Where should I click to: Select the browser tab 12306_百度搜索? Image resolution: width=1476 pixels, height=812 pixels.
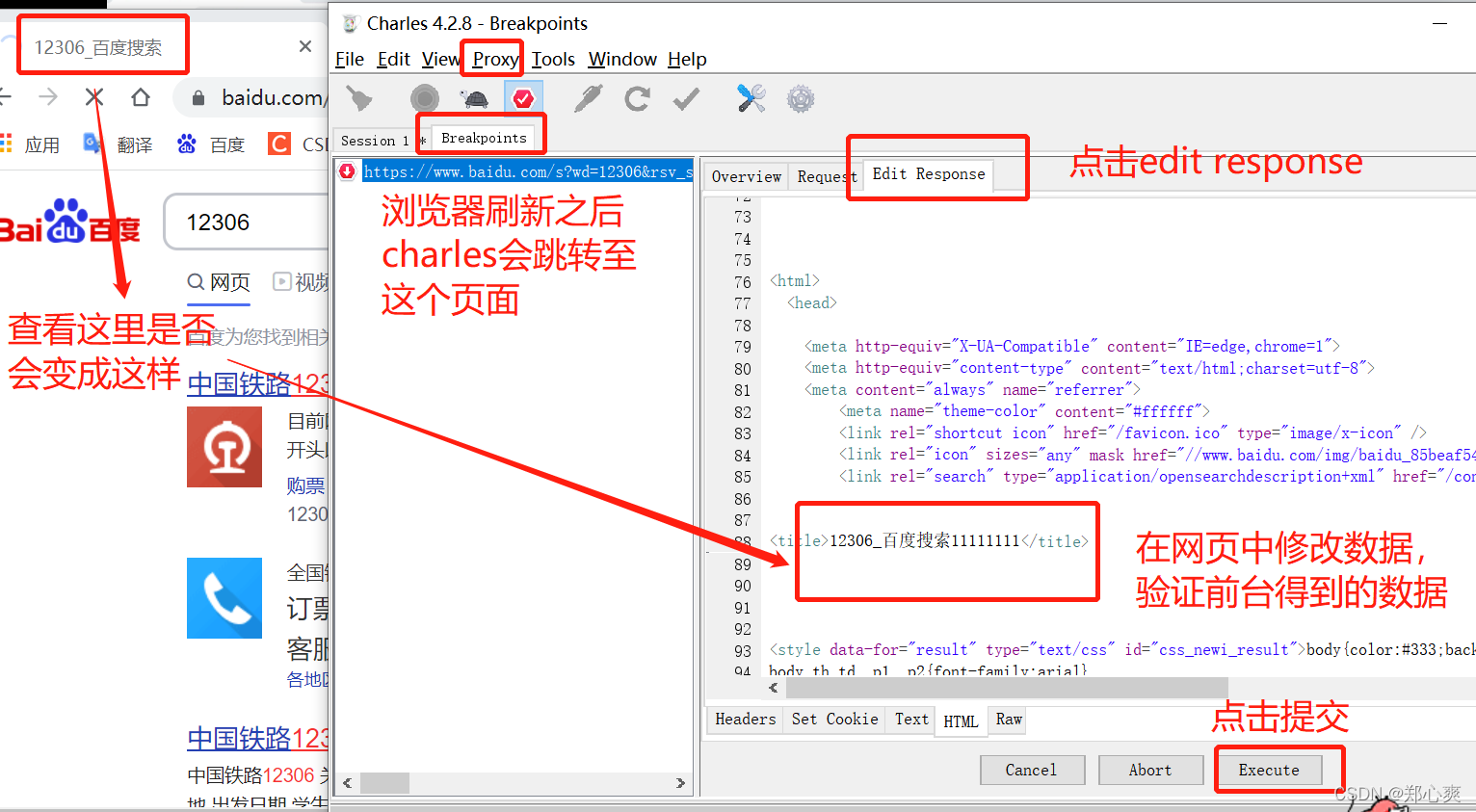pos(98,47)
